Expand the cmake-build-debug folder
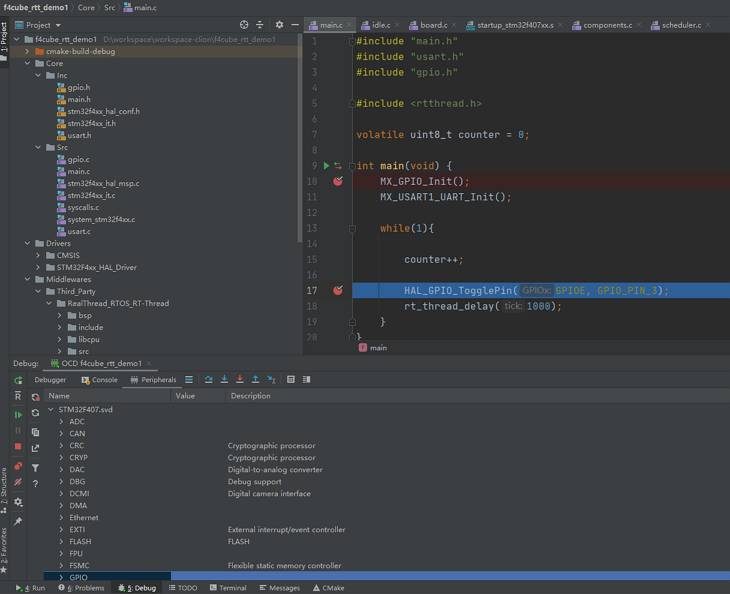This screenshot has width=730, height=594. coord(27,51)
